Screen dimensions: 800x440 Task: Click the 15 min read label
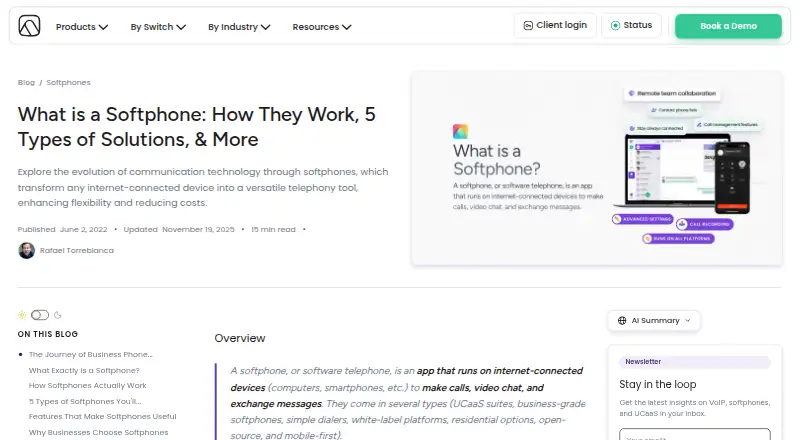[273, 229]
